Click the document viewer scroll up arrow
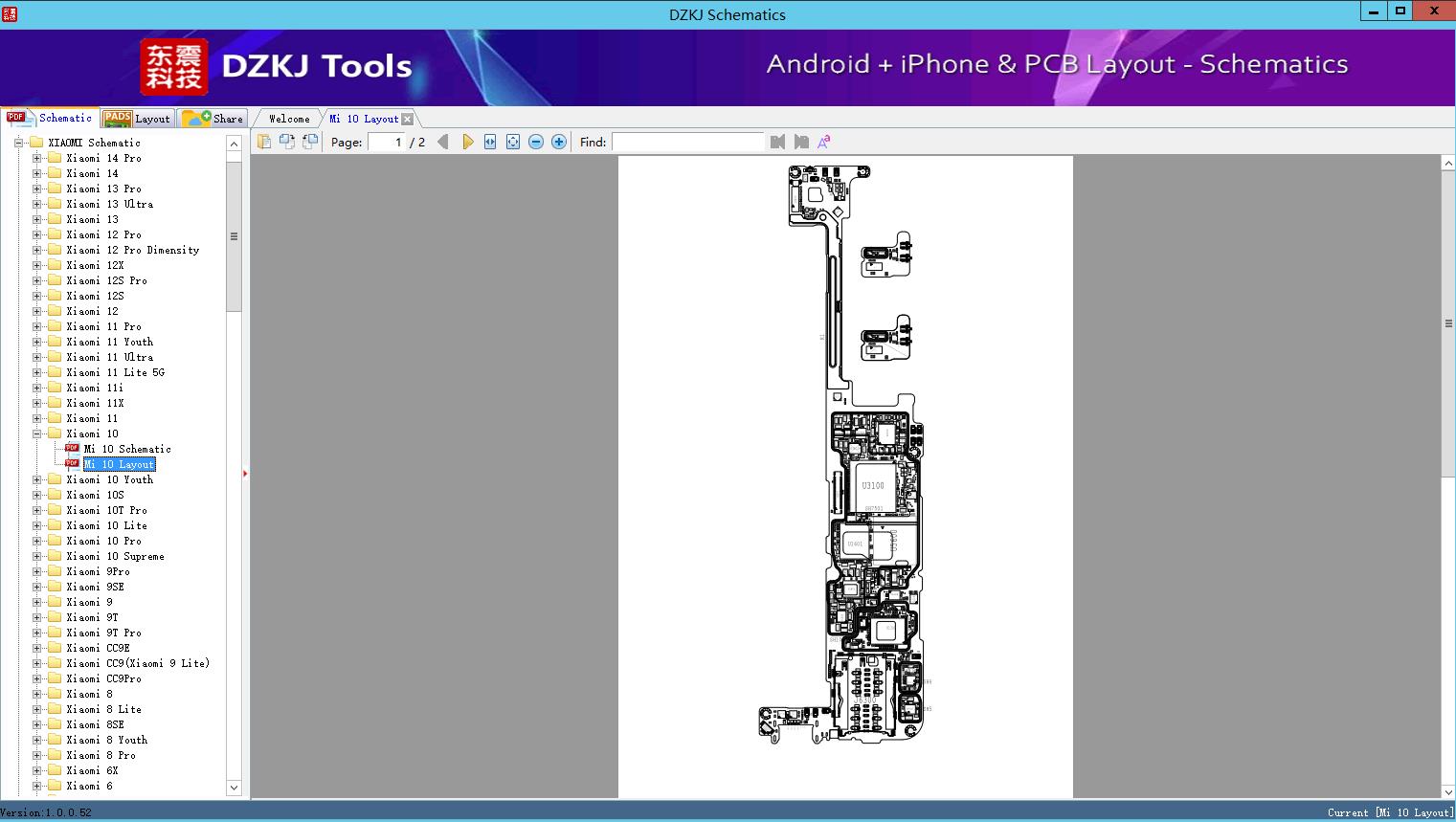The width and height of the screenshot is (1456, 822). click(1448, 164)
